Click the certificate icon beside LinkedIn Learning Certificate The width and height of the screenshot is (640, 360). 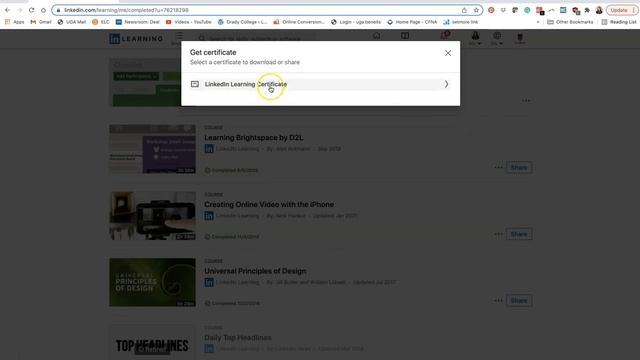point(195,84)
